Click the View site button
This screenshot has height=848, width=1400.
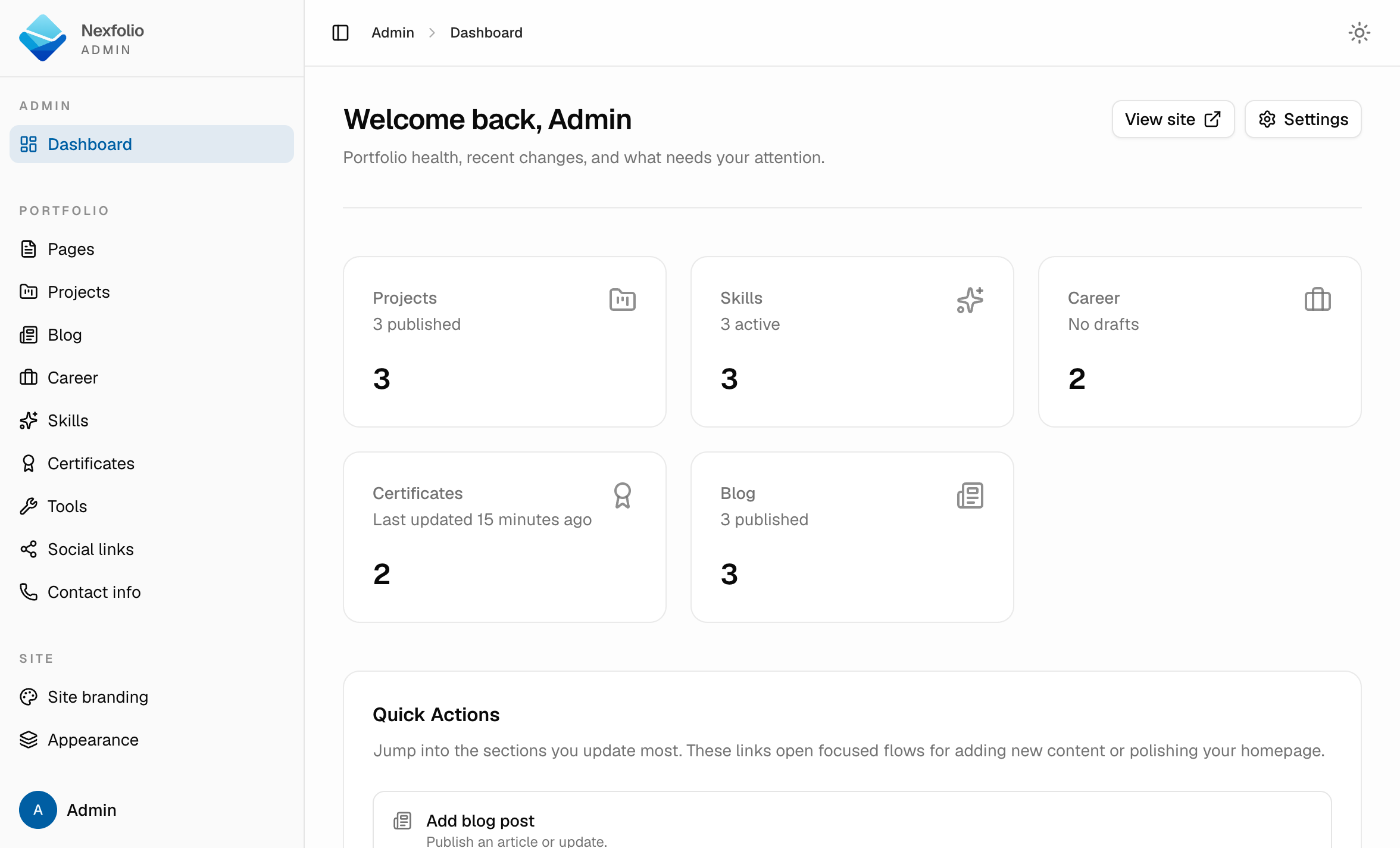[1173, 119]
